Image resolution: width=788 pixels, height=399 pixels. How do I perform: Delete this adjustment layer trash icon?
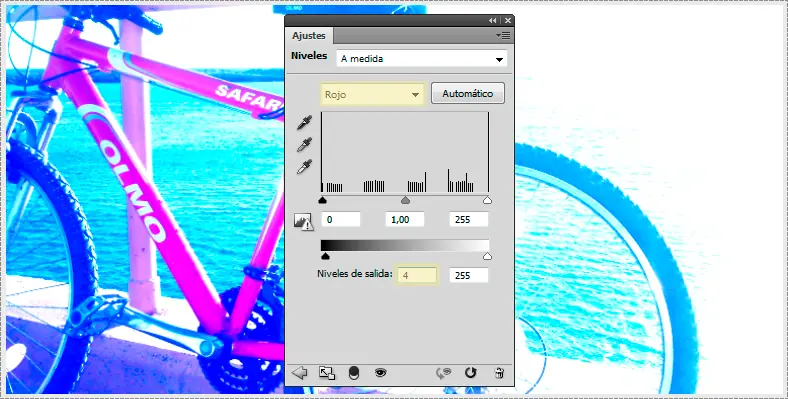click(x=499, y=373)
